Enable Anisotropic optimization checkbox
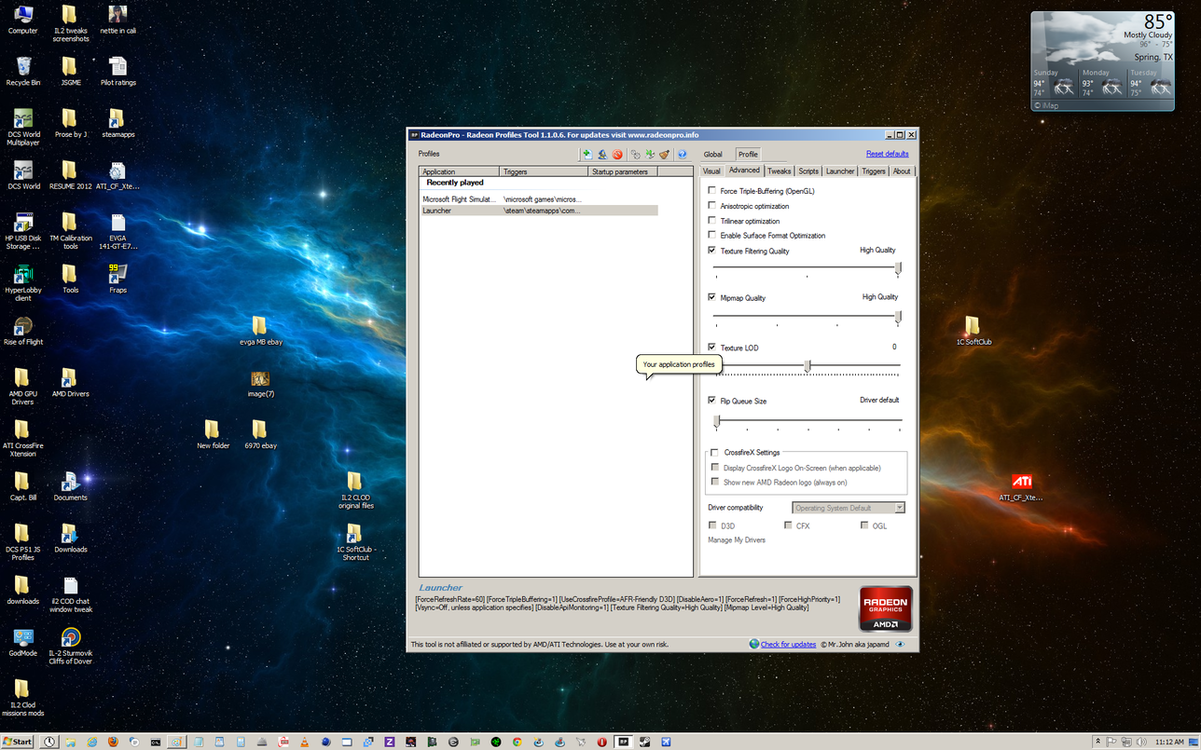 click(x=711, y=206)
